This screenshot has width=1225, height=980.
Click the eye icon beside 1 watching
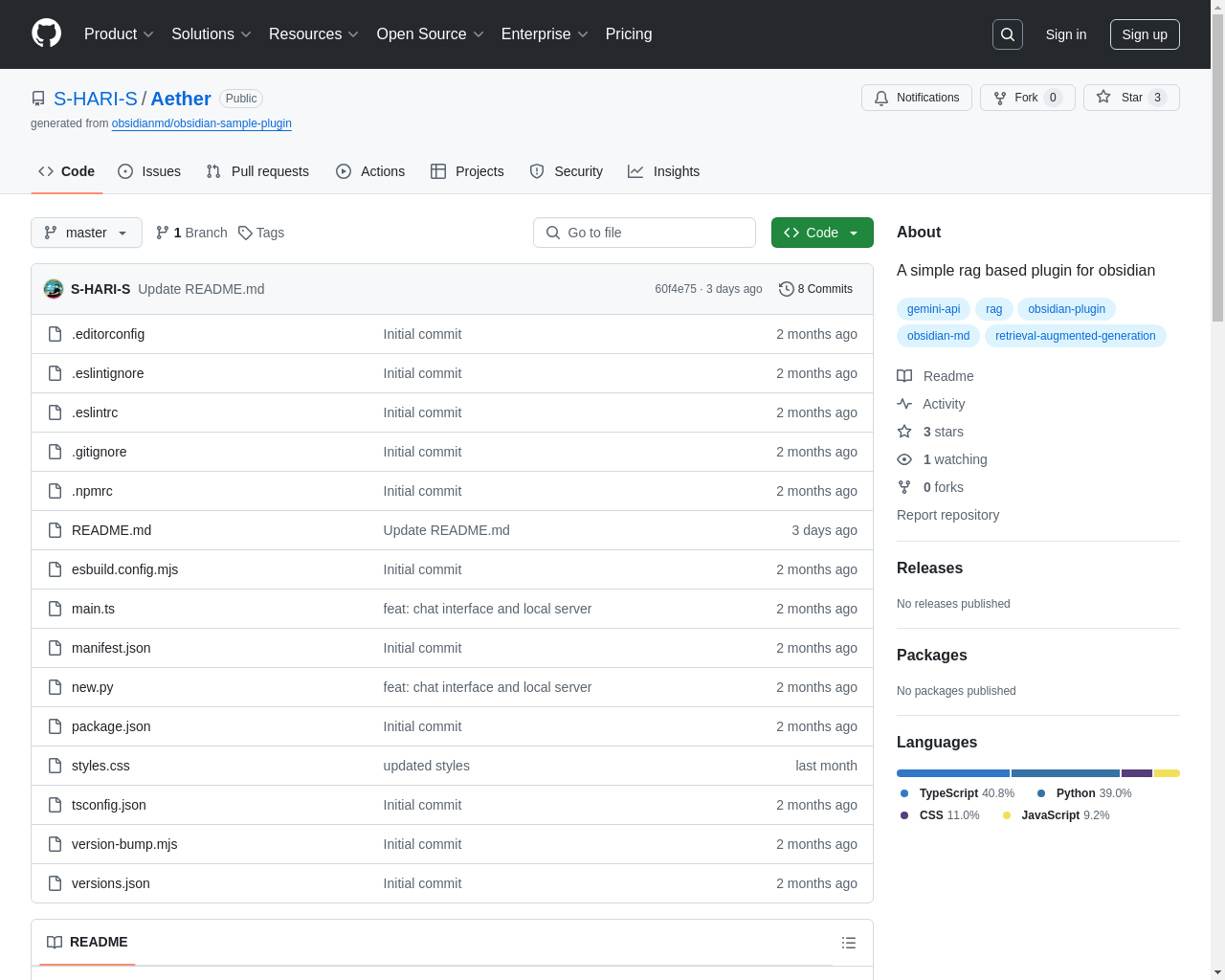(x=904, y=459)
